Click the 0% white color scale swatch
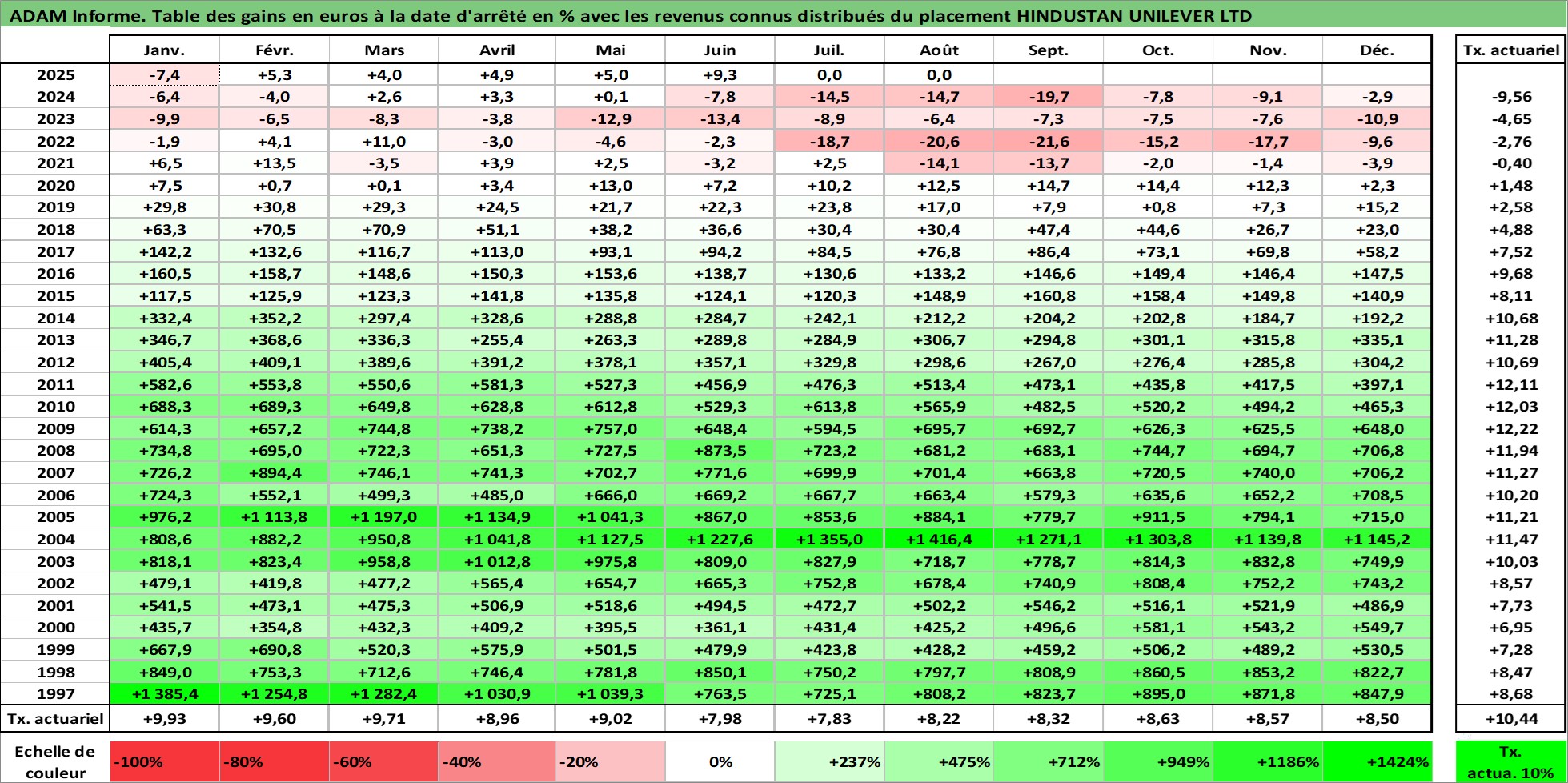The width and height of the screenshot is (1568, 783). [x=720, y=762]
